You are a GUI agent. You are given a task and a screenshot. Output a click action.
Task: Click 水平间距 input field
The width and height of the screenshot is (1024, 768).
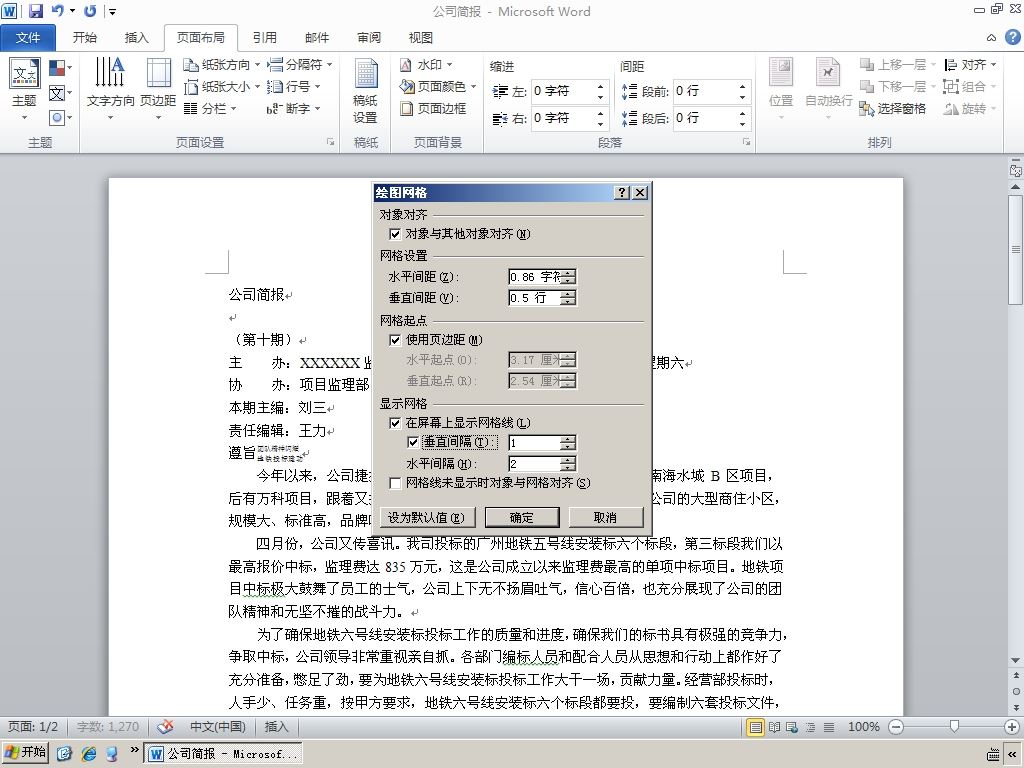[x=535, y=277]
